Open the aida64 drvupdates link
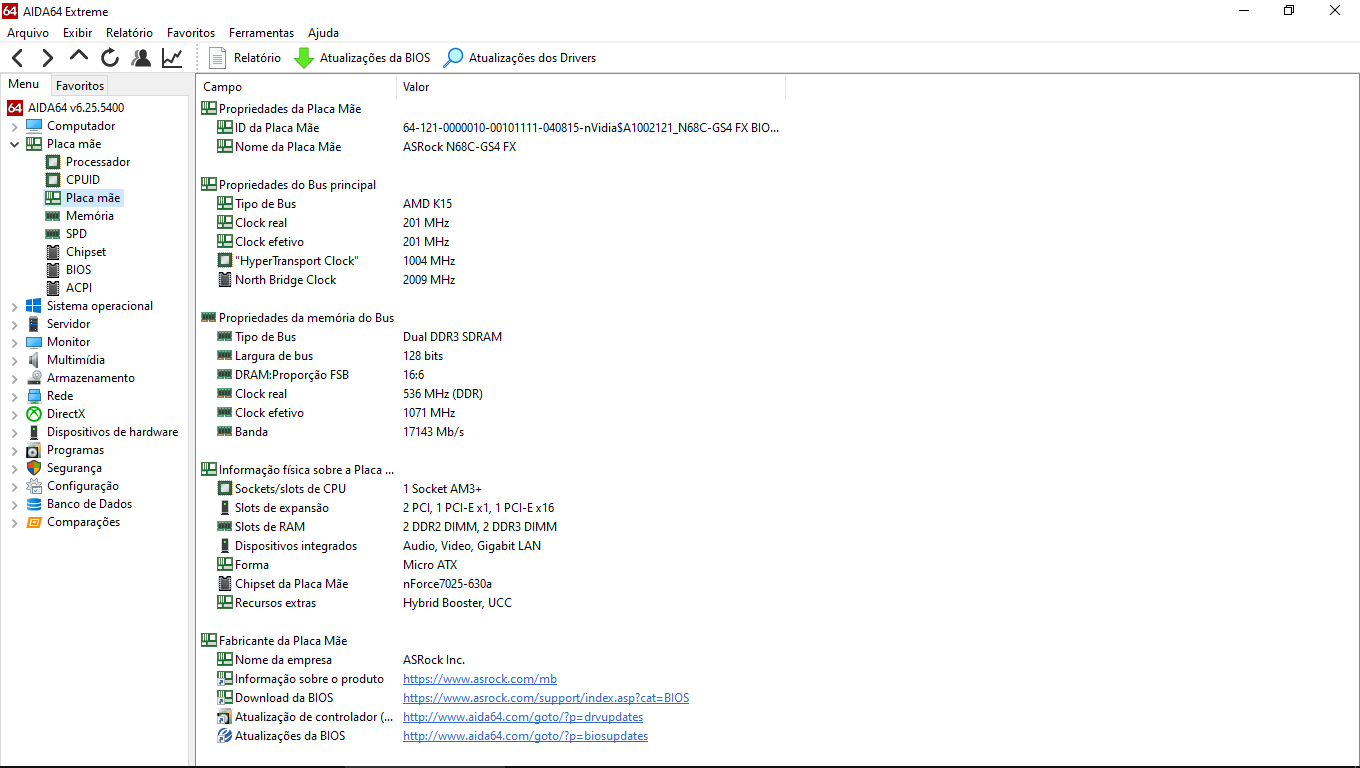The image size is (1360, 768). [x=523, y=717]
